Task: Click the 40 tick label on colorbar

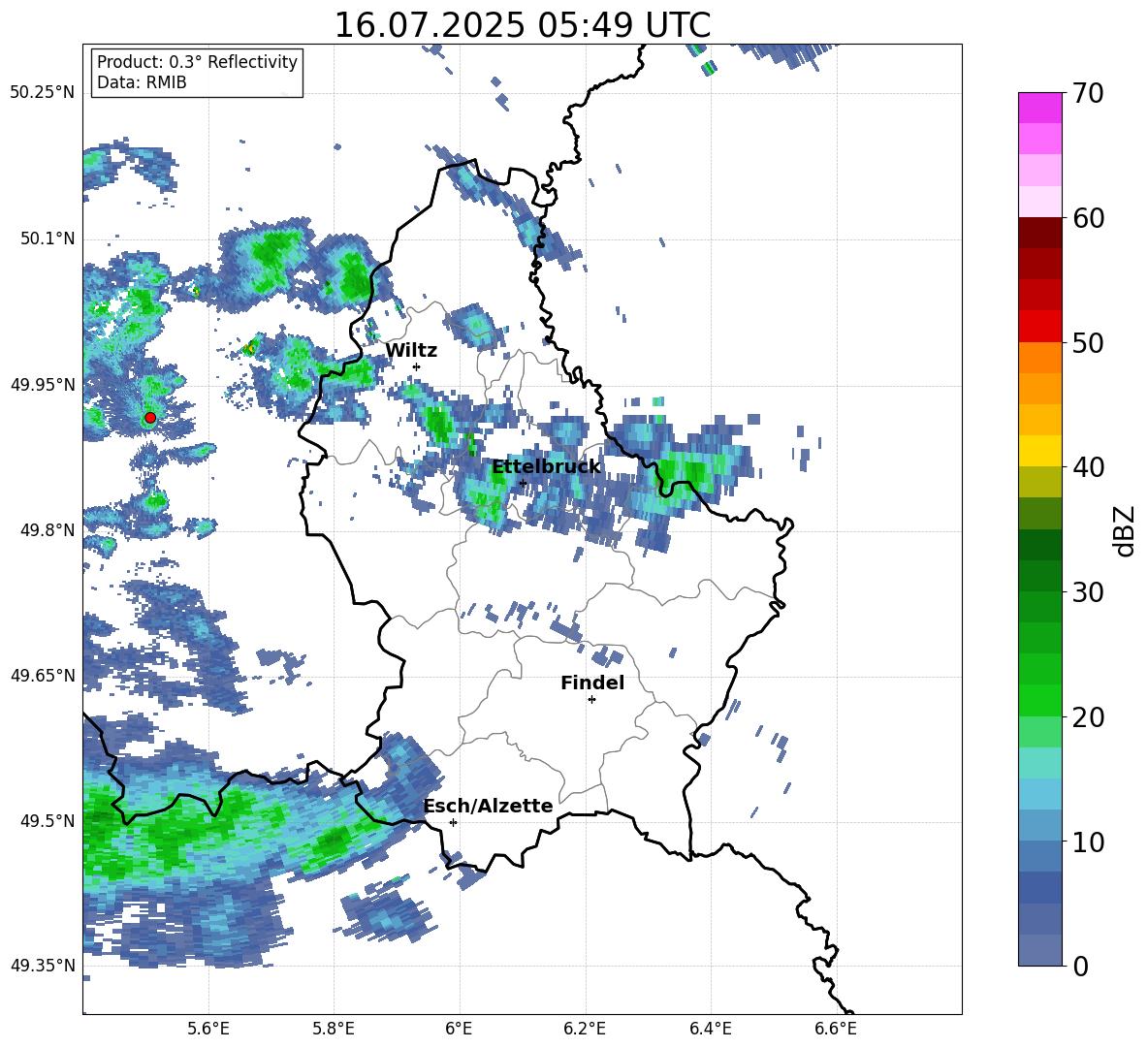Action: (x=1088, y=467)
